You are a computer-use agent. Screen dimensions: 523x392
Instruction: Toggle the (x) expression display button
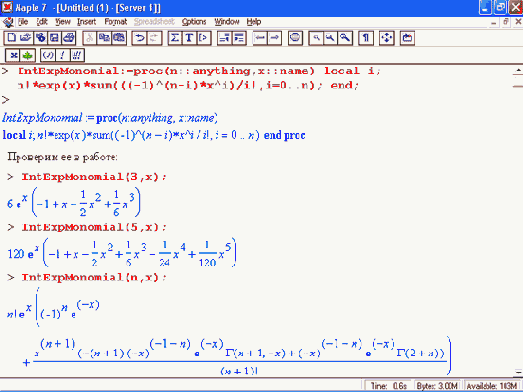[48, 55]
